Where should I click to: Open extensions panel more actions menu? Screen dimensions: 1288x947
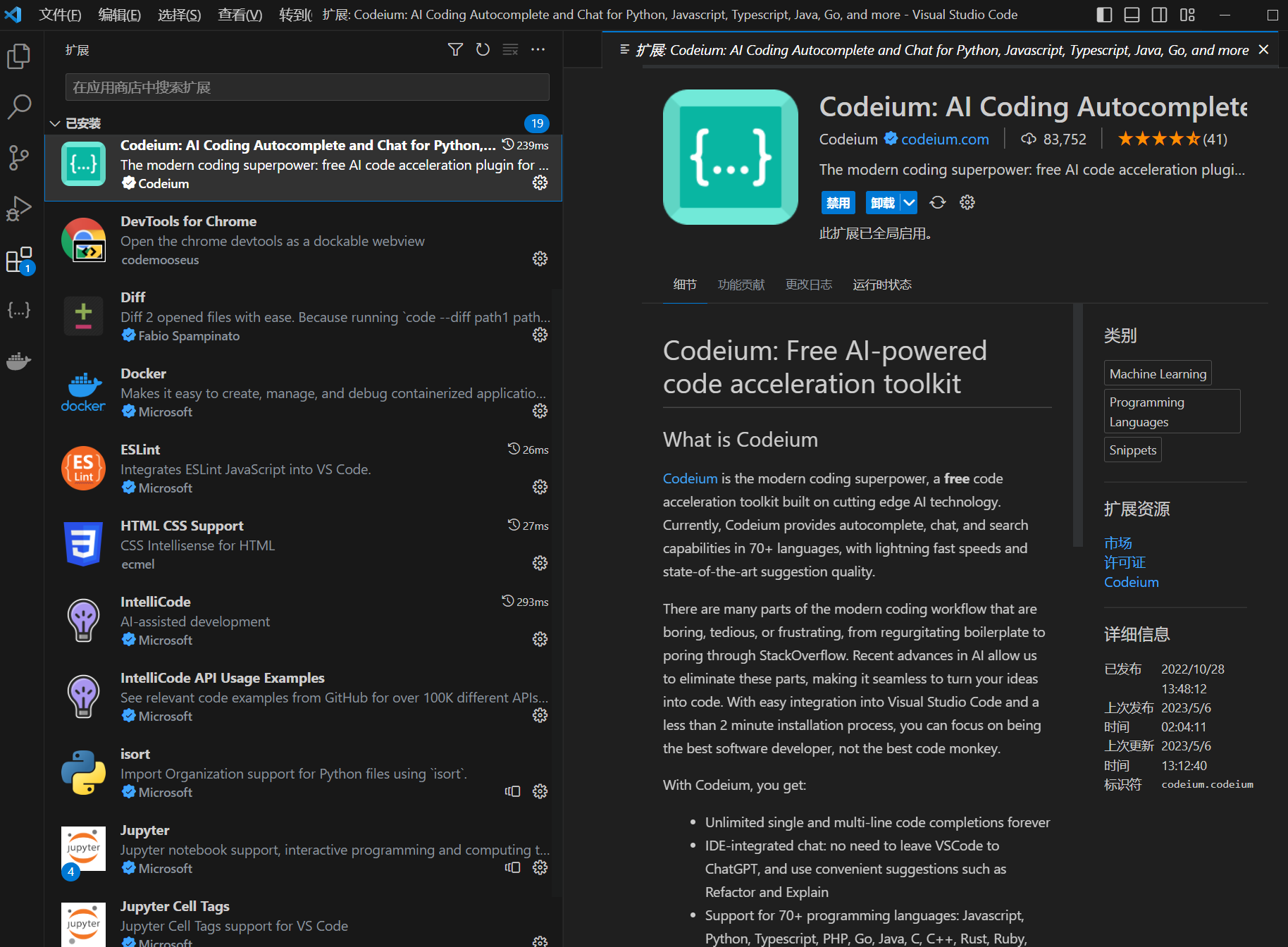click(538, 49)
